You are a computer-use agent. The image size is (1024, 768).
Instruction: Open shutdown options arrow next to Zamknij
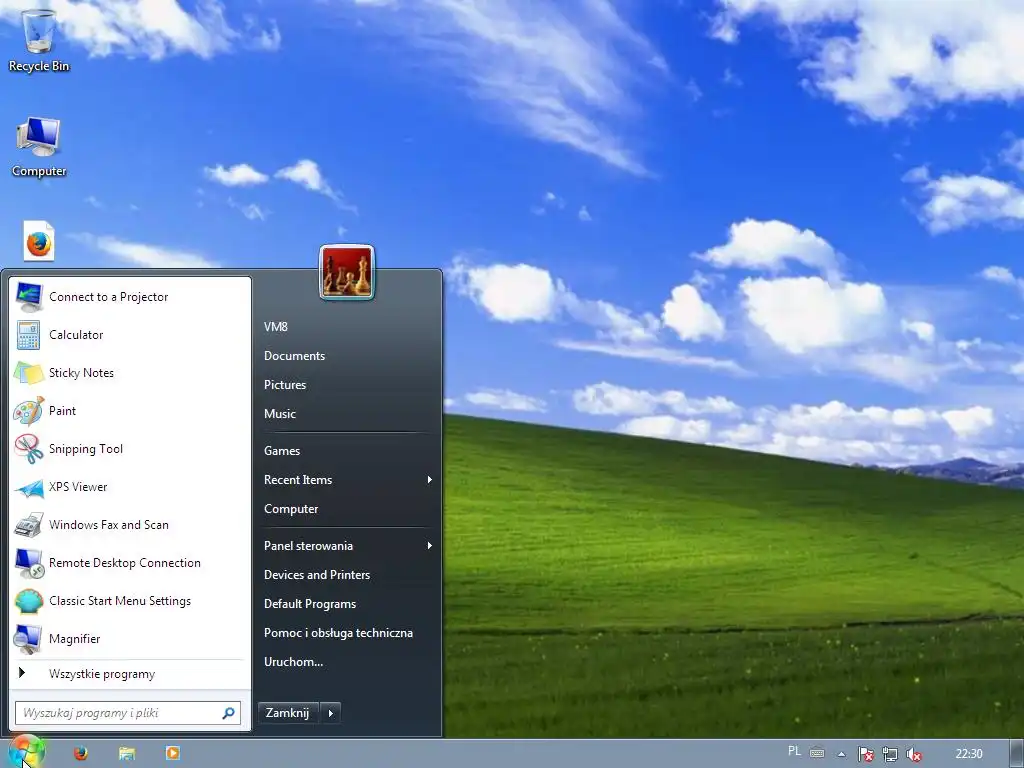[330, 713]
